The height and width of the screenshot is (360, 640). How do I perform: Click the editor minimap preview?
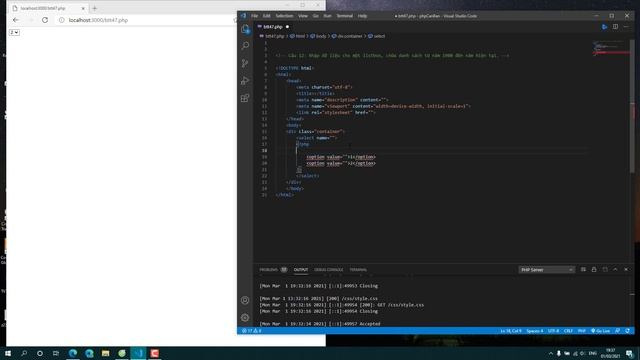[x=610, y=48]
